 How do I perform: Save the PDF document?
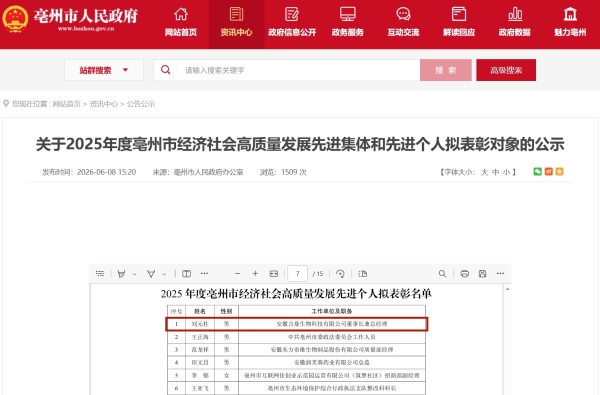(483, 274)
